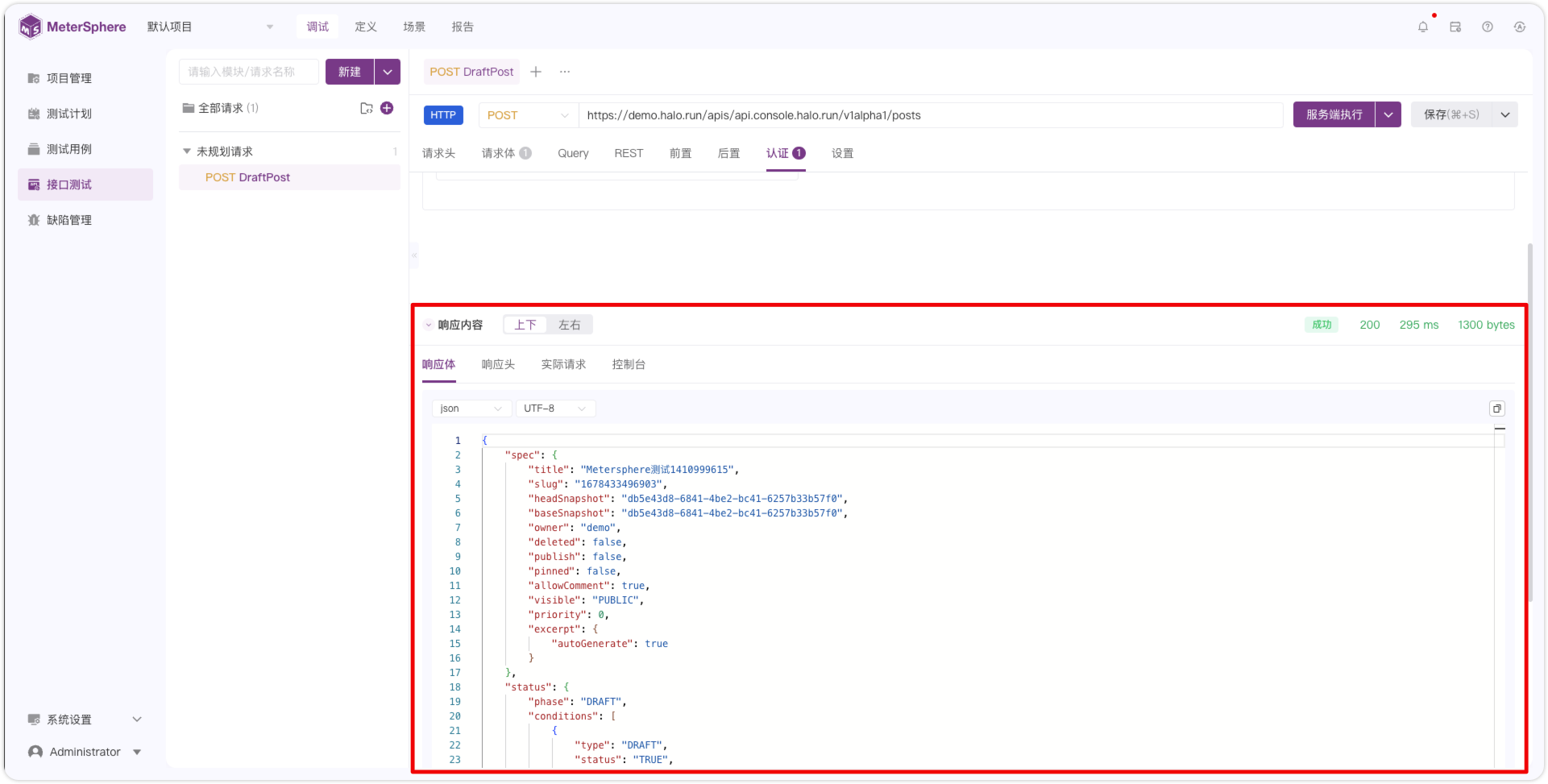Open the save options dropdown arrow
This screenshot has height=784, width=1548.
pyautogui.click(x=1505, y=115)
